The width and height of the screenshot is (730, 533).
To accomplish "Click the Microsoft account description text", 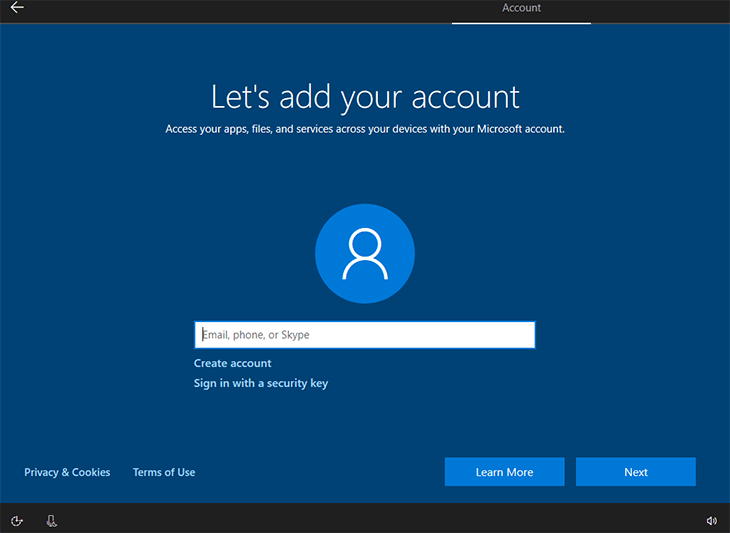I will (x=365, y=129).
